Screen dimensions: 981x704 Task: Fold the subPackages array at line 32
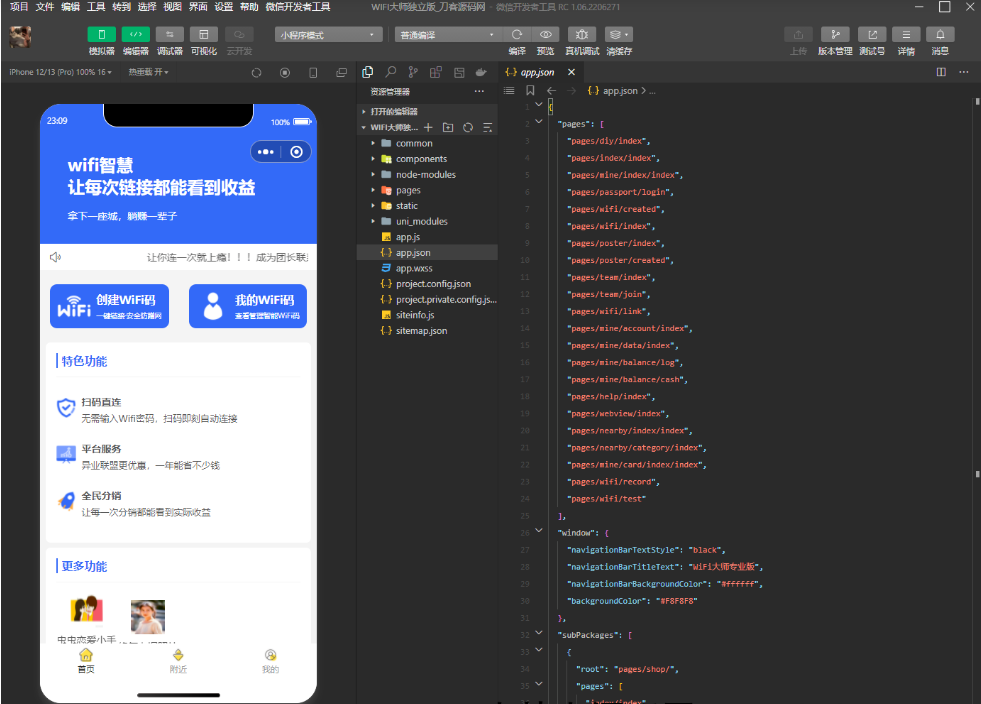point(539,633)
